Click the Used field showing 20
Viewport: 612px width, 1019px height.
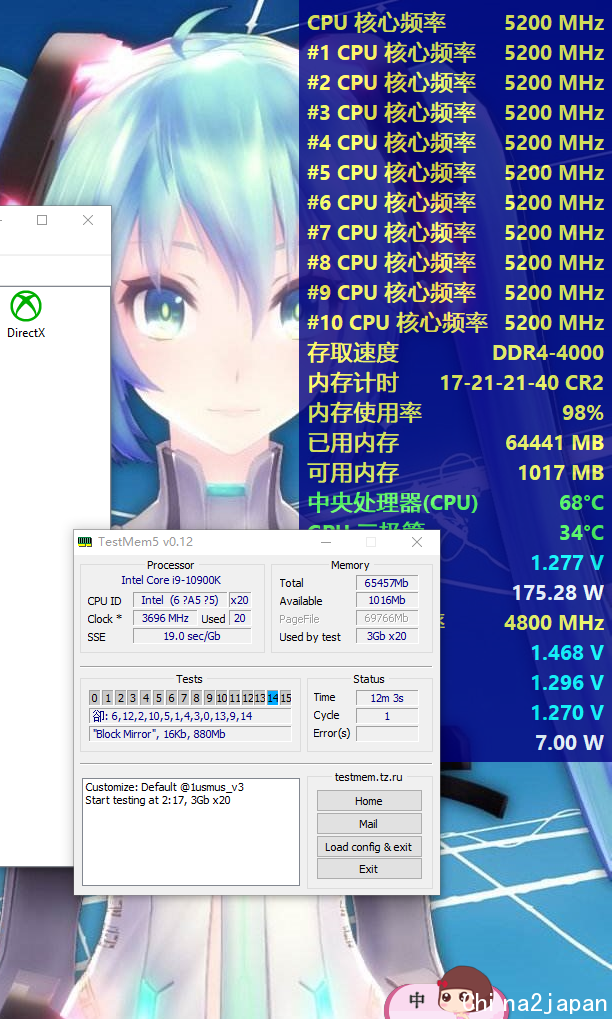click(240, 618)
